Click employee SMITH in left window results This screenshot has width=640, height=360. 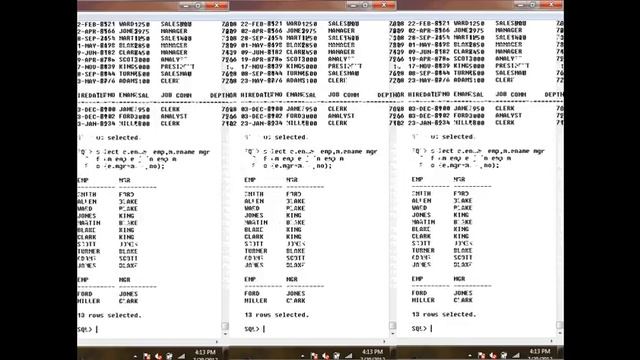coord(87,195)
